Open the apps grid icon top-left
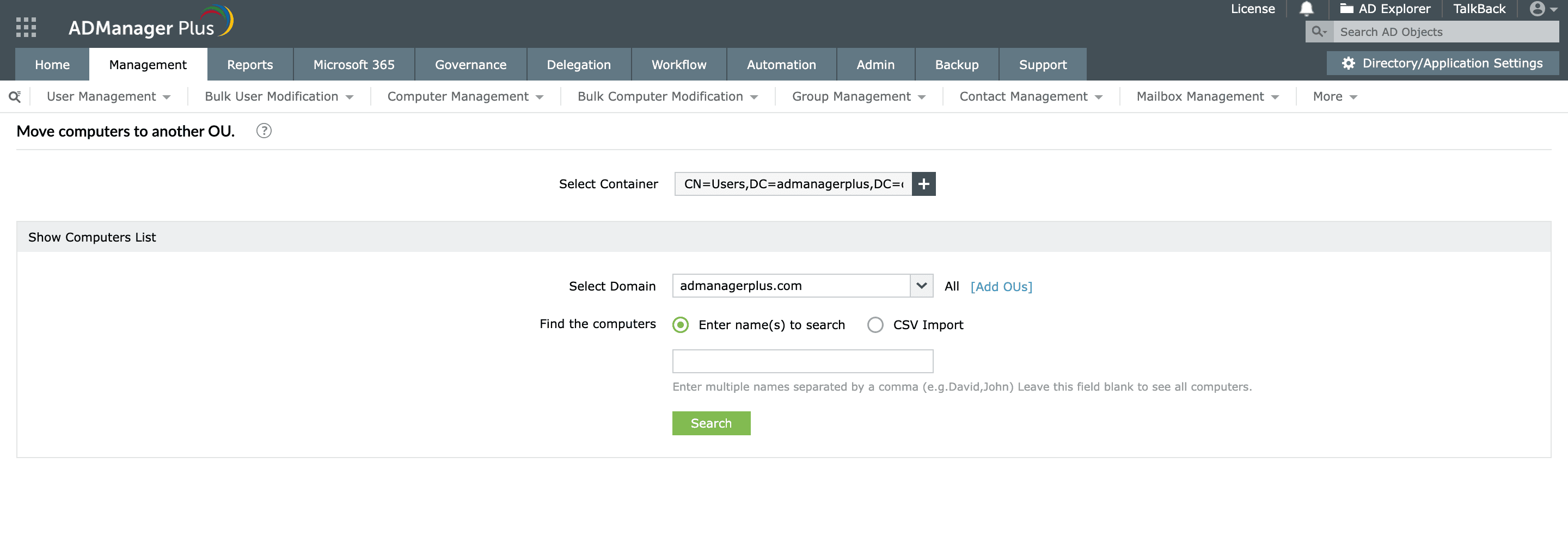 (x=26, y=27)
